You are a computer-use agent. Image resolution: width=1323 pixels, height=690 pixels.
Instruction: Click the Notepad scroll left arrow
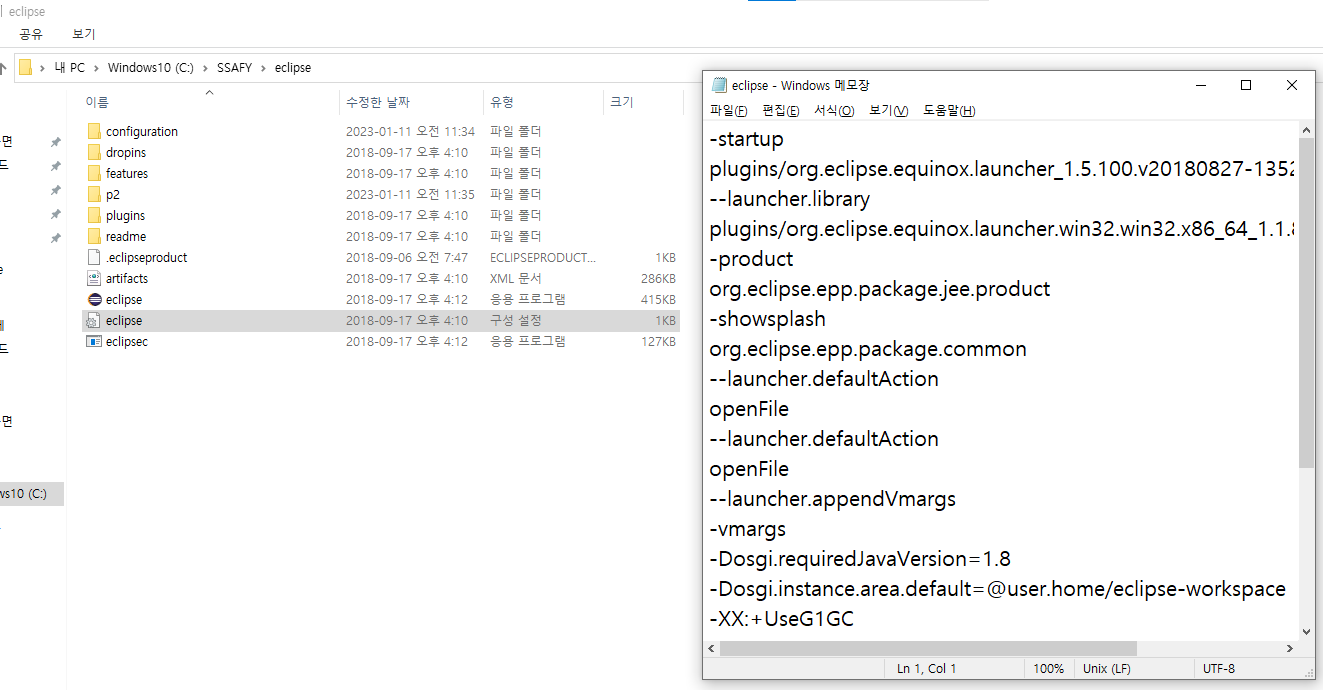(x=712, y=649)
